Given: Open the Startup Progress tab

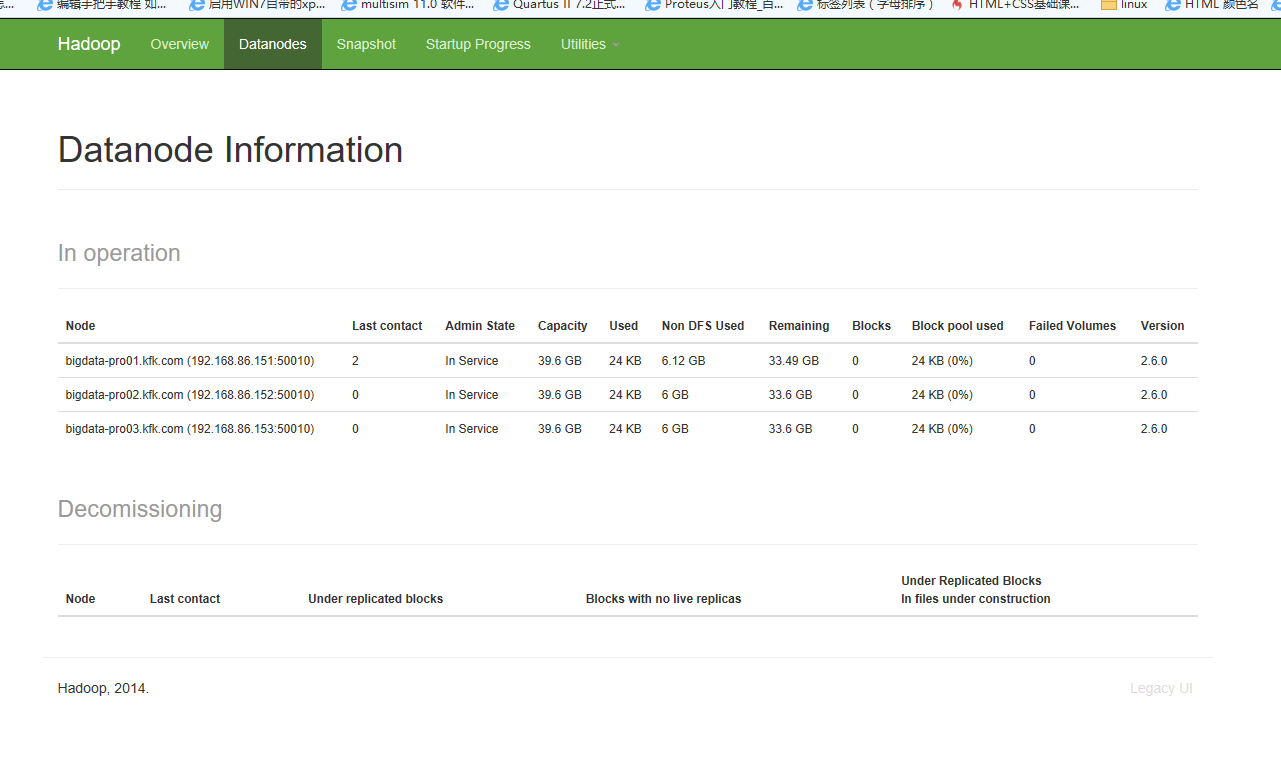Looking at the screenshot, I should click(x=478, y=44).
